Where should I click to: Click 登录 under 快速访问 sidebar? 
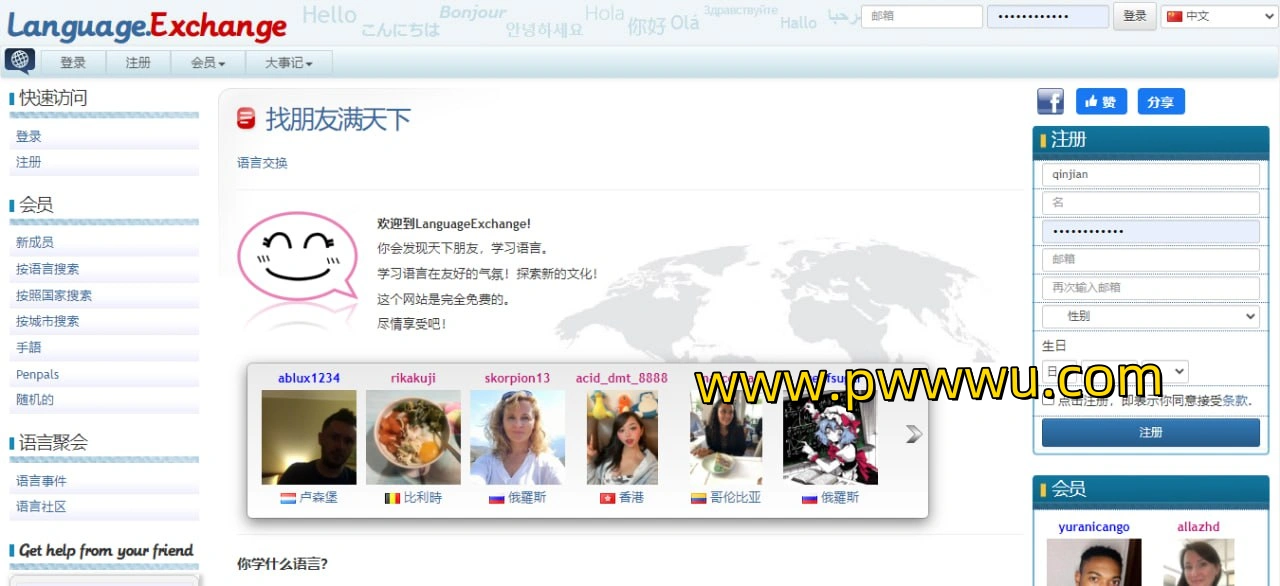tap(28, 136)
